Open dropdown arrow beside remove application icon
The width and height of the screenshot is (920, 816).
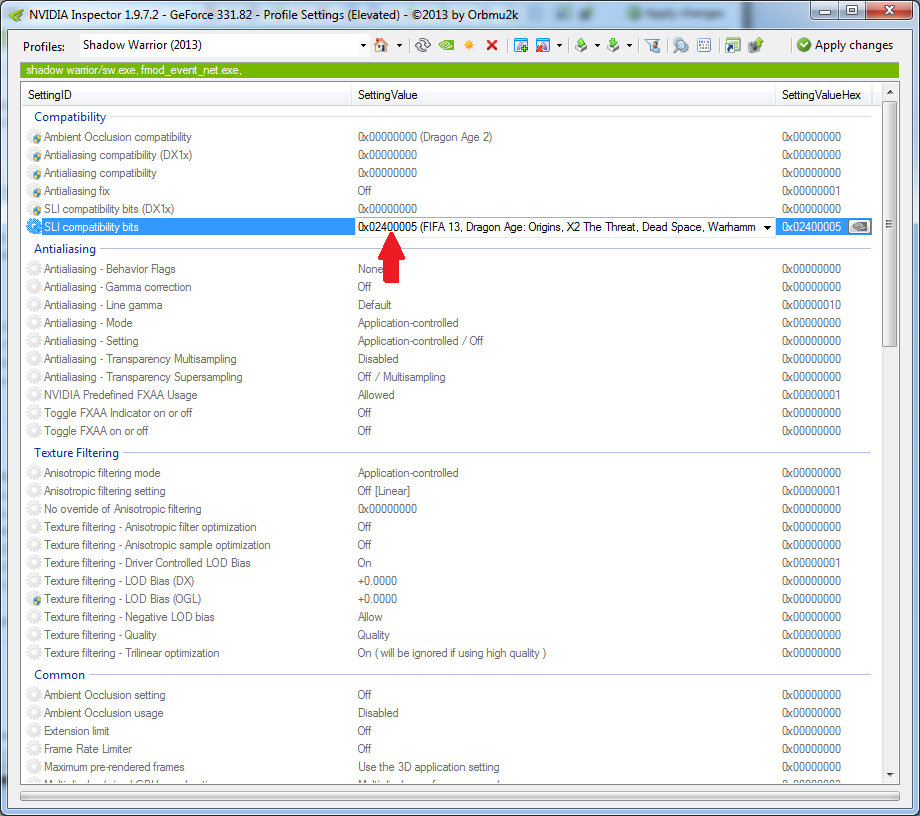[559, 45]
